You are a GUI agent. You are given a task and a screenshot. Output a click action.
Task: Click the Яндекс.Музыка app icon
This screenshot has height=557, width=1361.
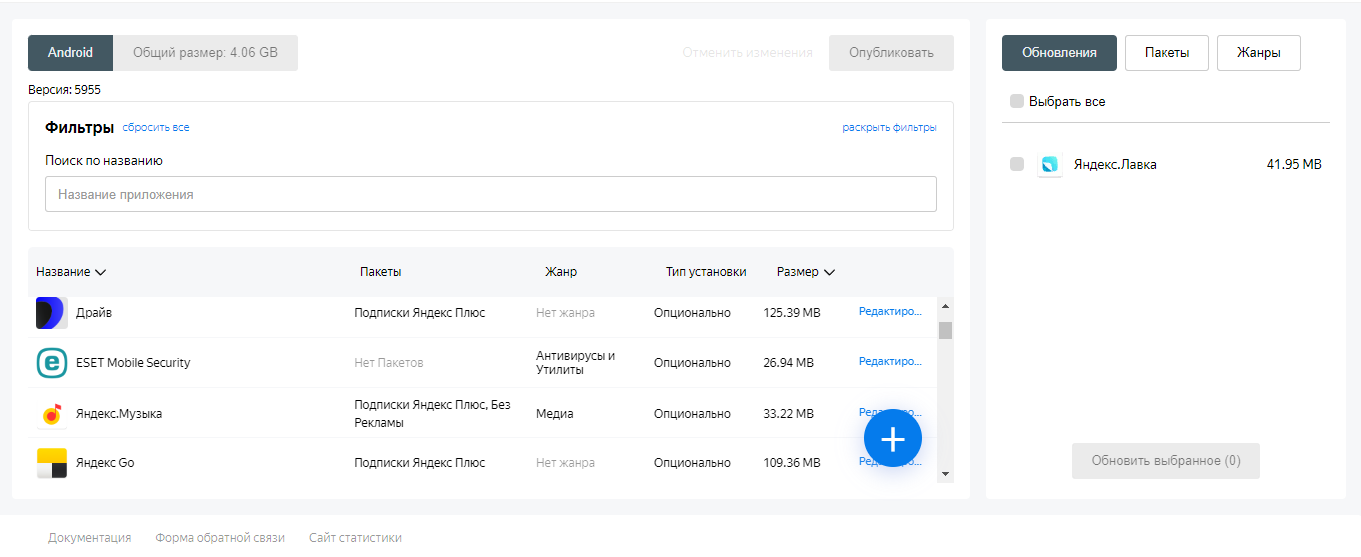51,414
